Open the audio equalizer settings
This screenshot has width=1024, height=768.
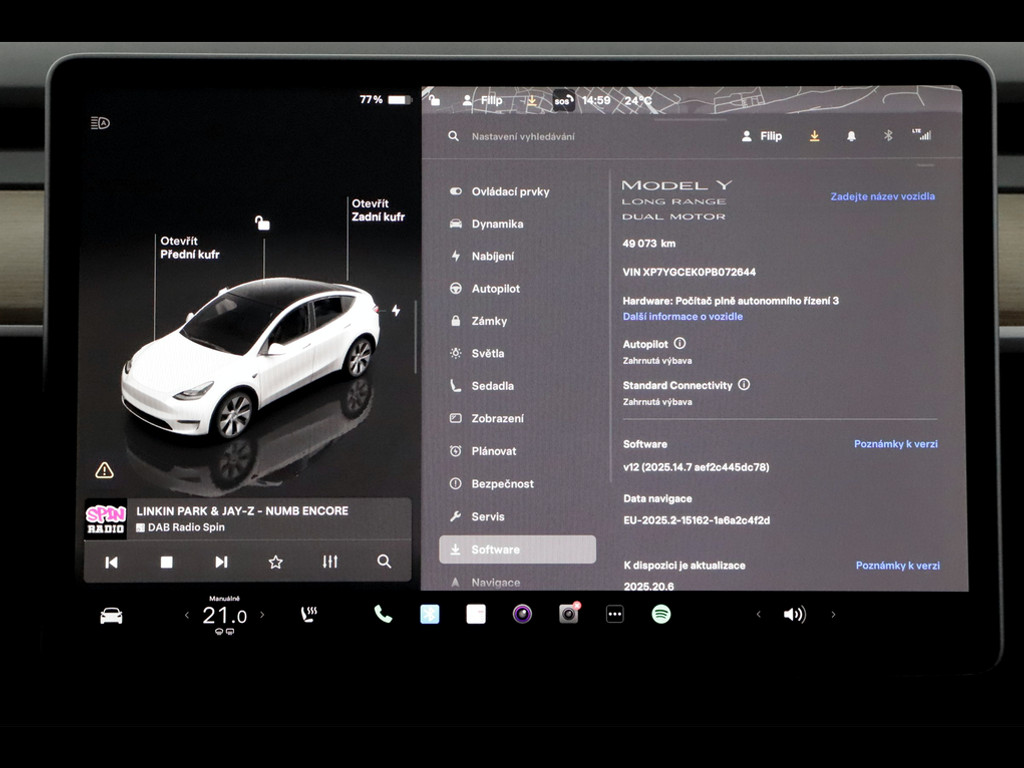click(330, 562)
